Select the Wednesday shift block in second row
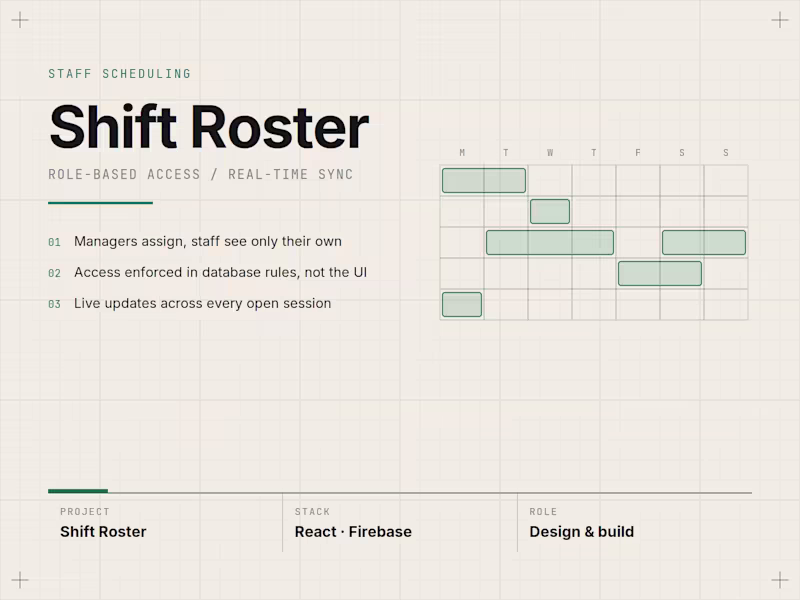 point(550,212)
